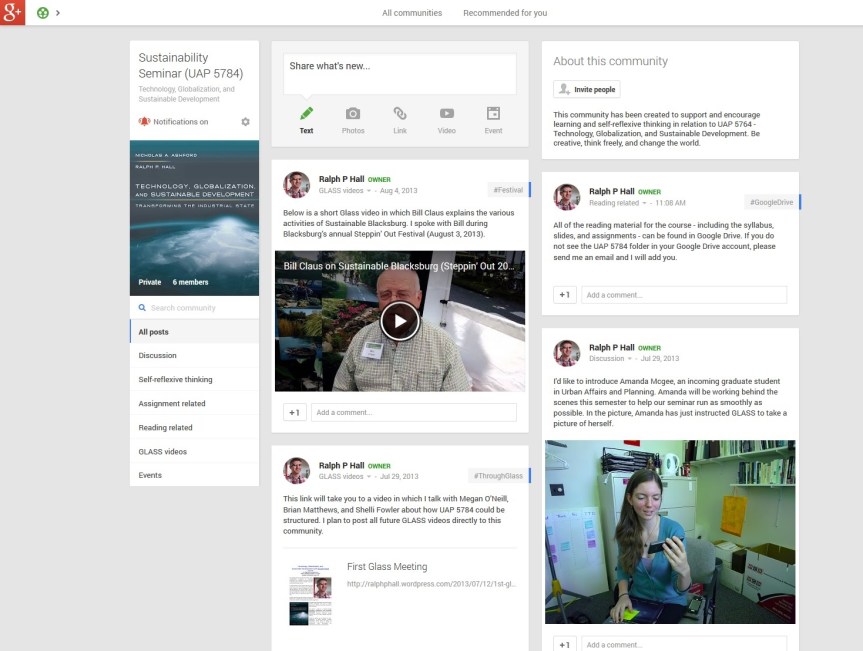Choose the Photos camera icon
This screenshot has width=863, height=651.
coord(353,114)
